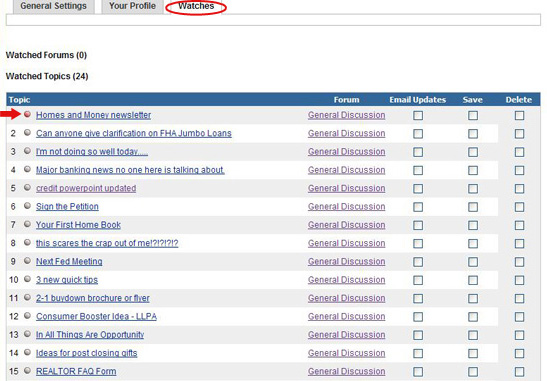Open Can anyone give clarification on FHA Jumbo Loans
547x381 pixels.
coord(134,133)
